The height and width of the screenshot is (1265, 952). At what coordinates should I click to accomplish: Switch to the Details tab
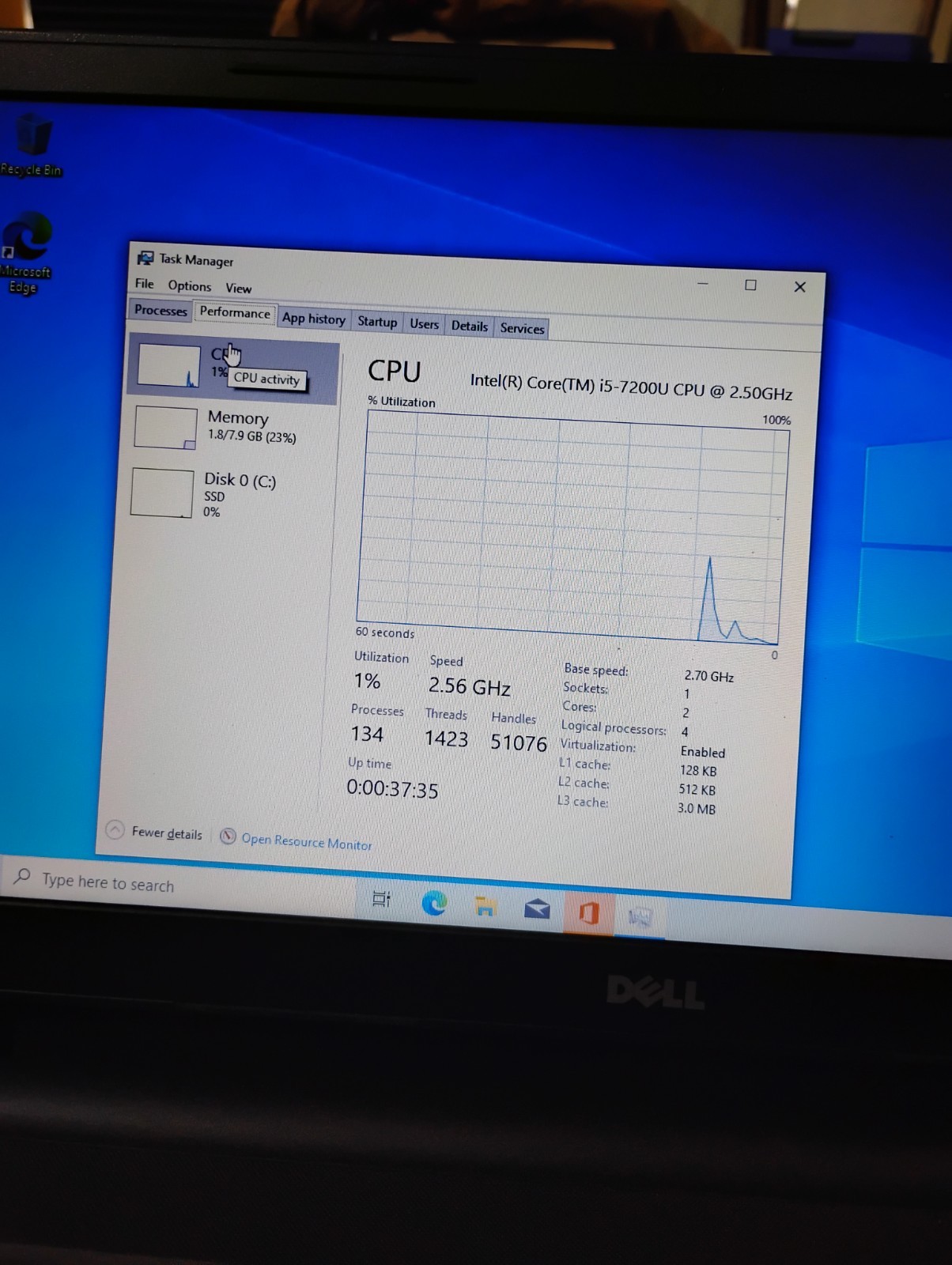470,326
